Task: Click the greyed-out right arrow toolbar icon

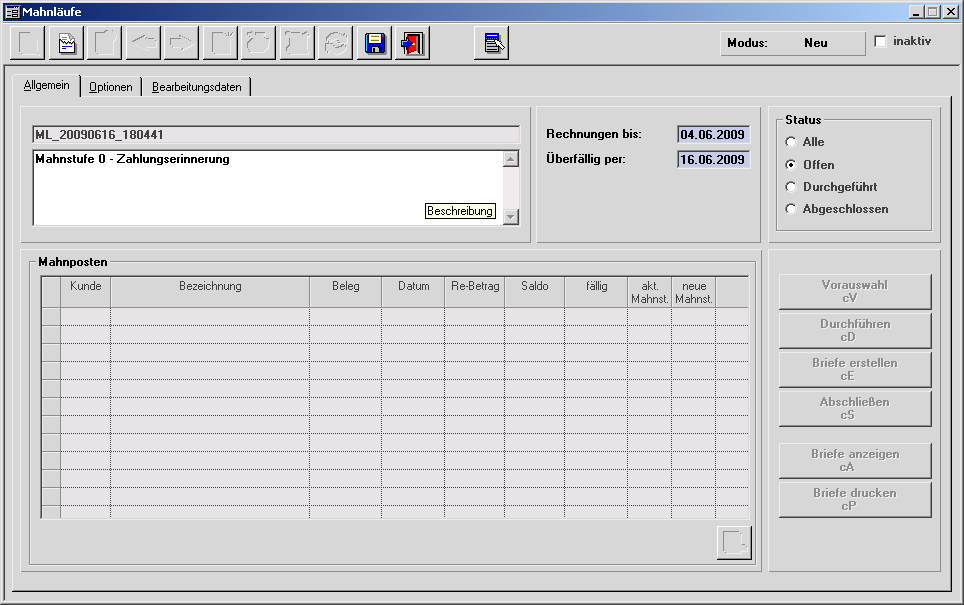Action: [181, 44]
